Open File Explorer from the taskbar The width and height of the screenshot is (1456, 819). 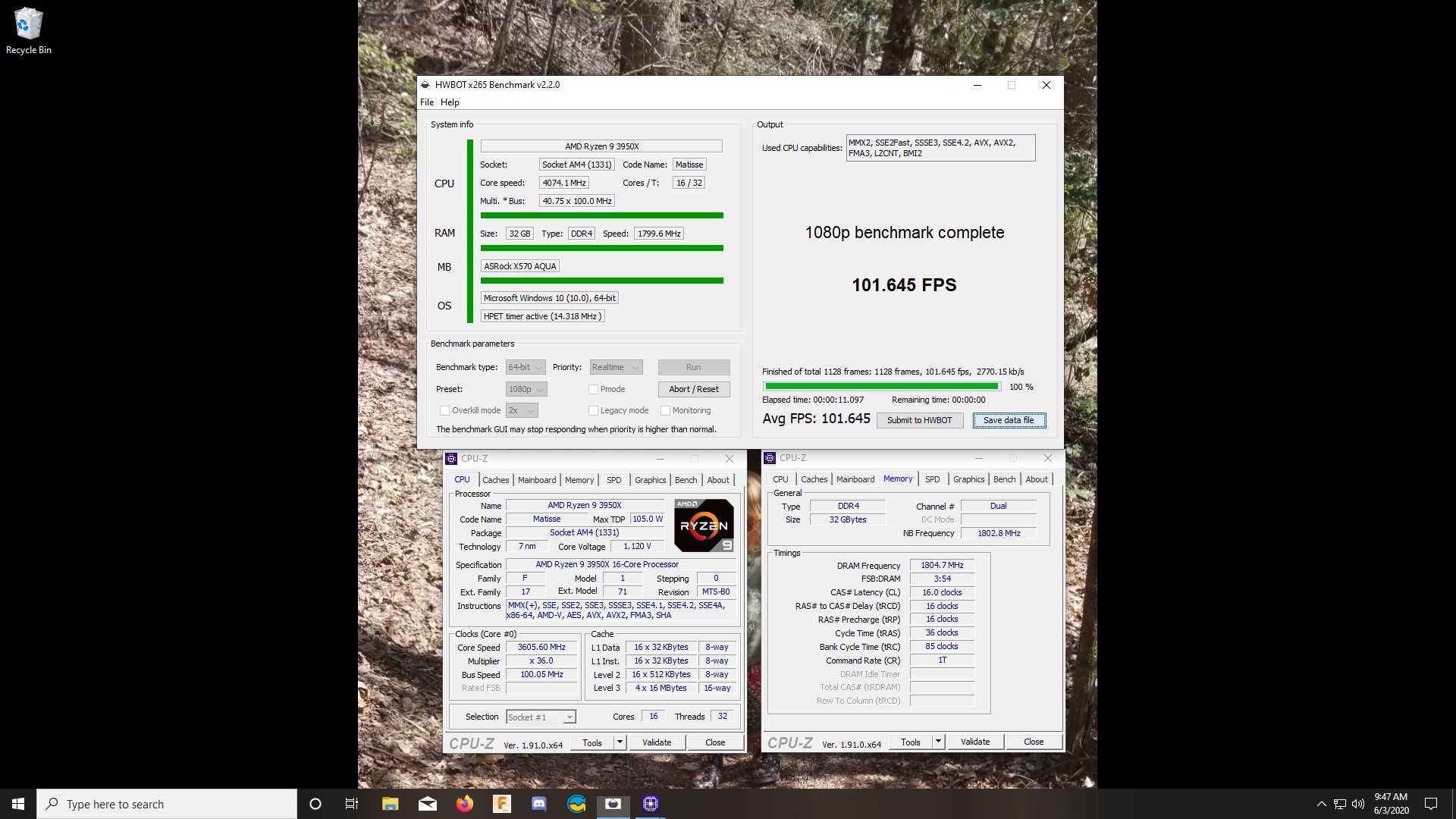coord(390,804)
